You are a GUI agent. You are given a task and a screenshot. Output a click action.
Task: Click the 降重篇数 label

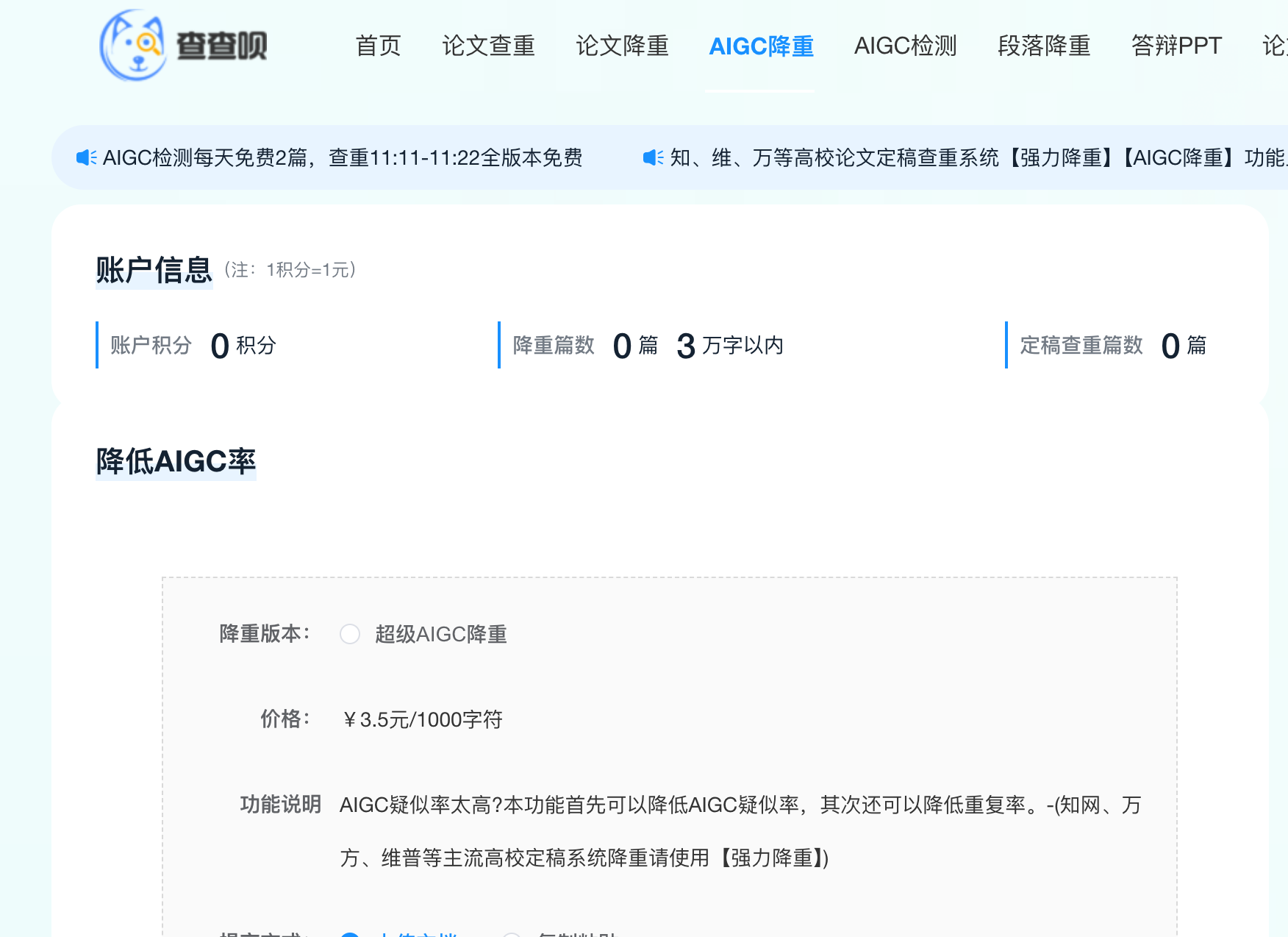(x=554, y=345)
